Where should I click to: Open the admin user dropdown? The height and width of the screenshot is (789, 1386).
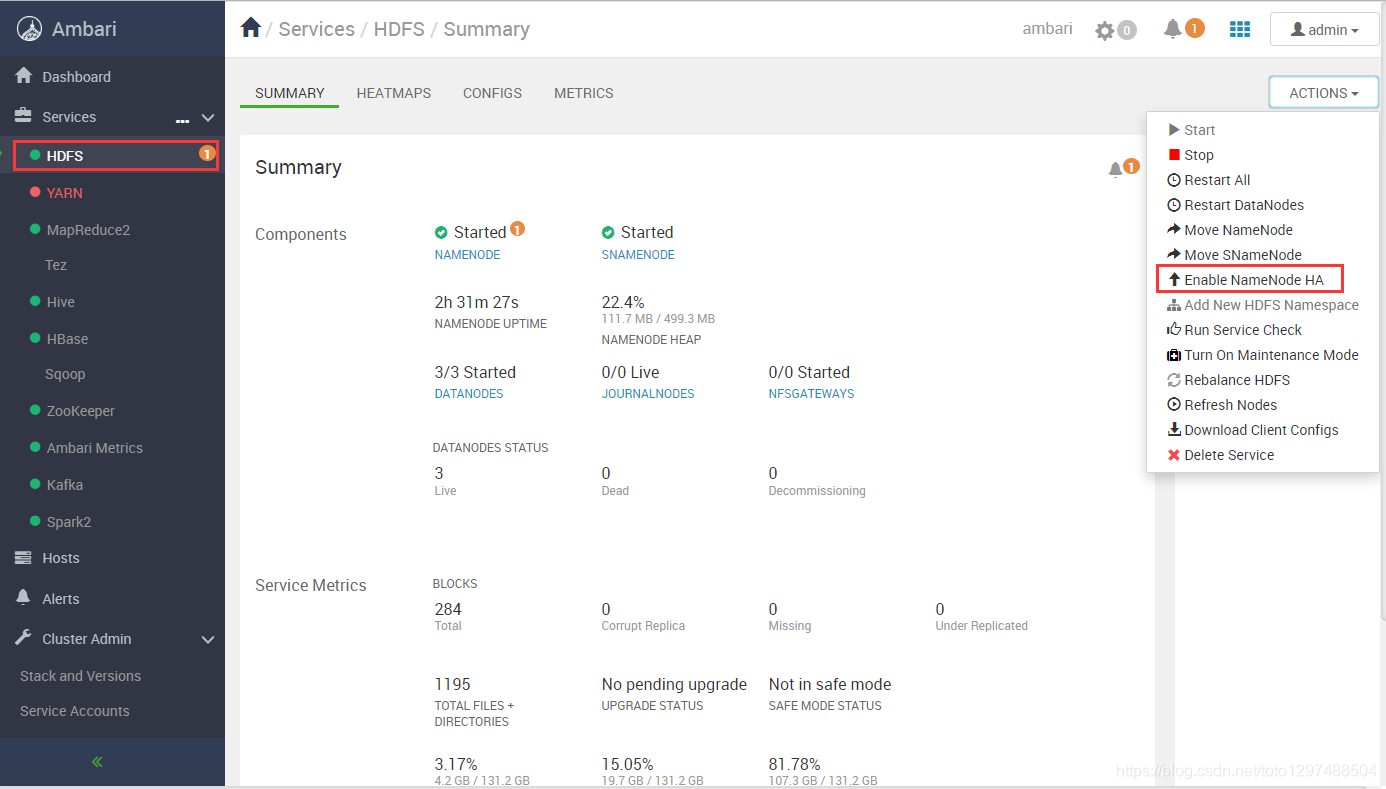point(1324,30)
